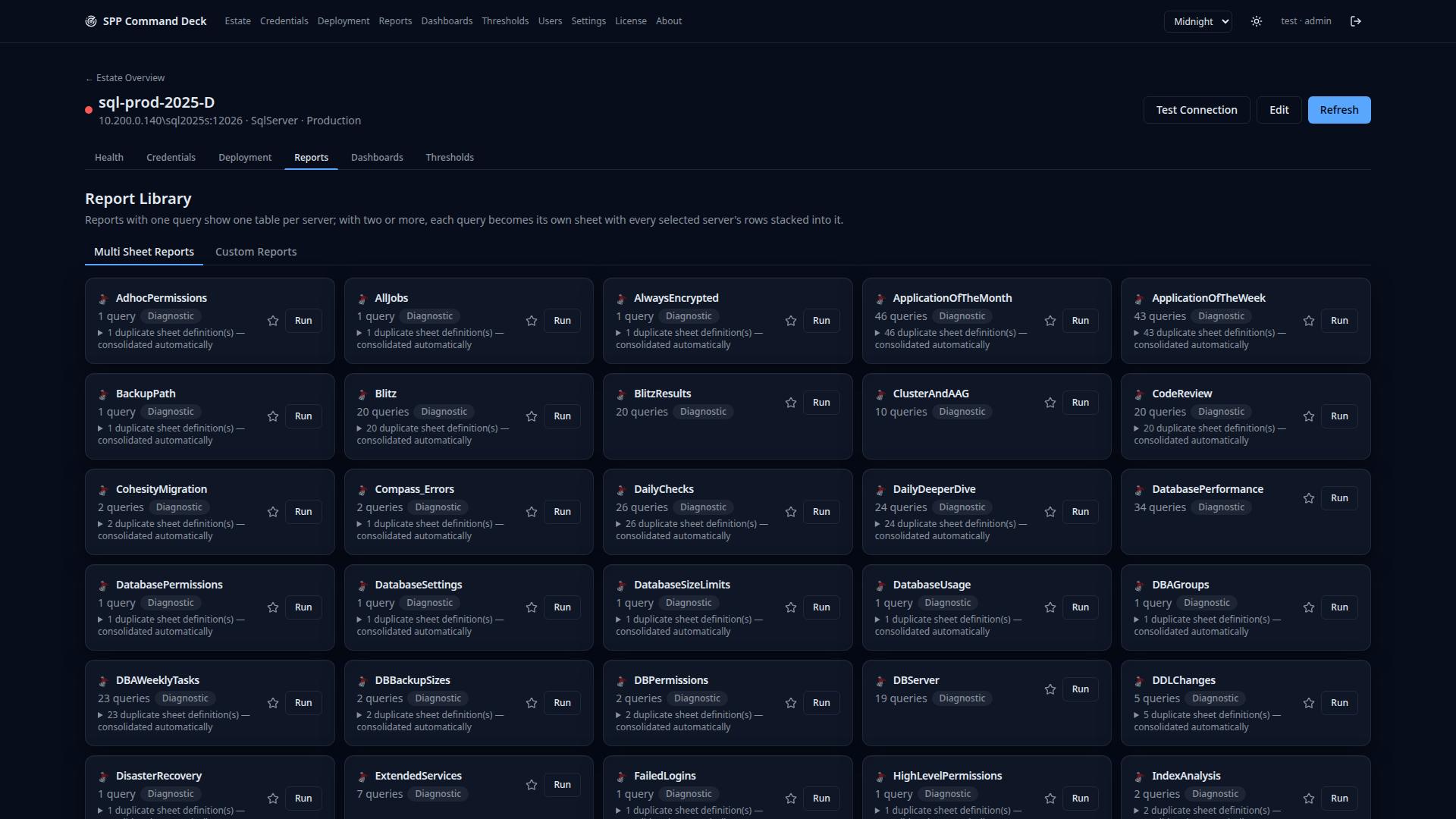This screenshot has height=819, width=1456.
Task: Favorite the DBServer report
Action: tap(1050, 689)
